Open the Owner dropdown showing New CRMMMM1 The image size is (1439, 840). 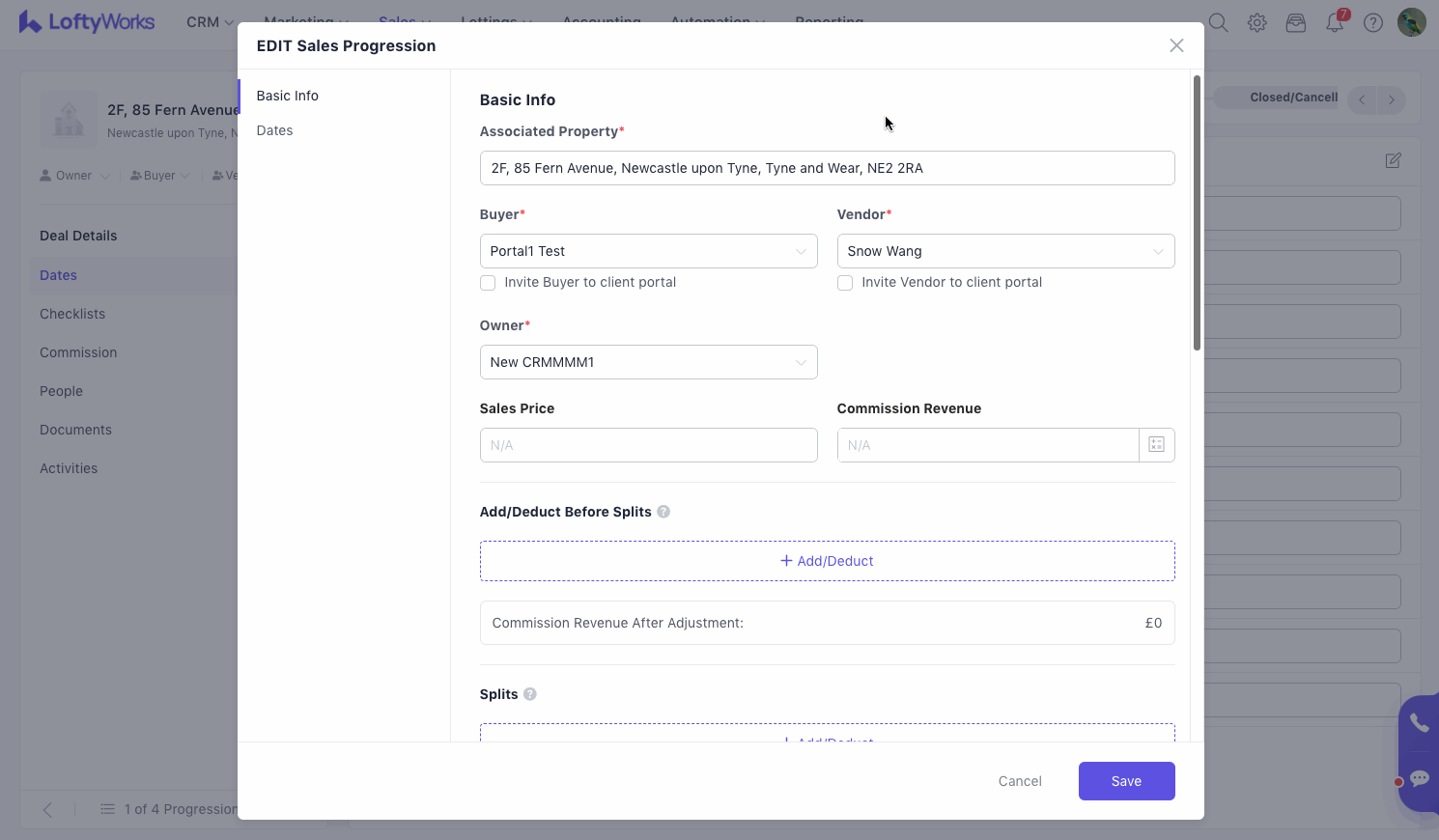pos(648,362)
